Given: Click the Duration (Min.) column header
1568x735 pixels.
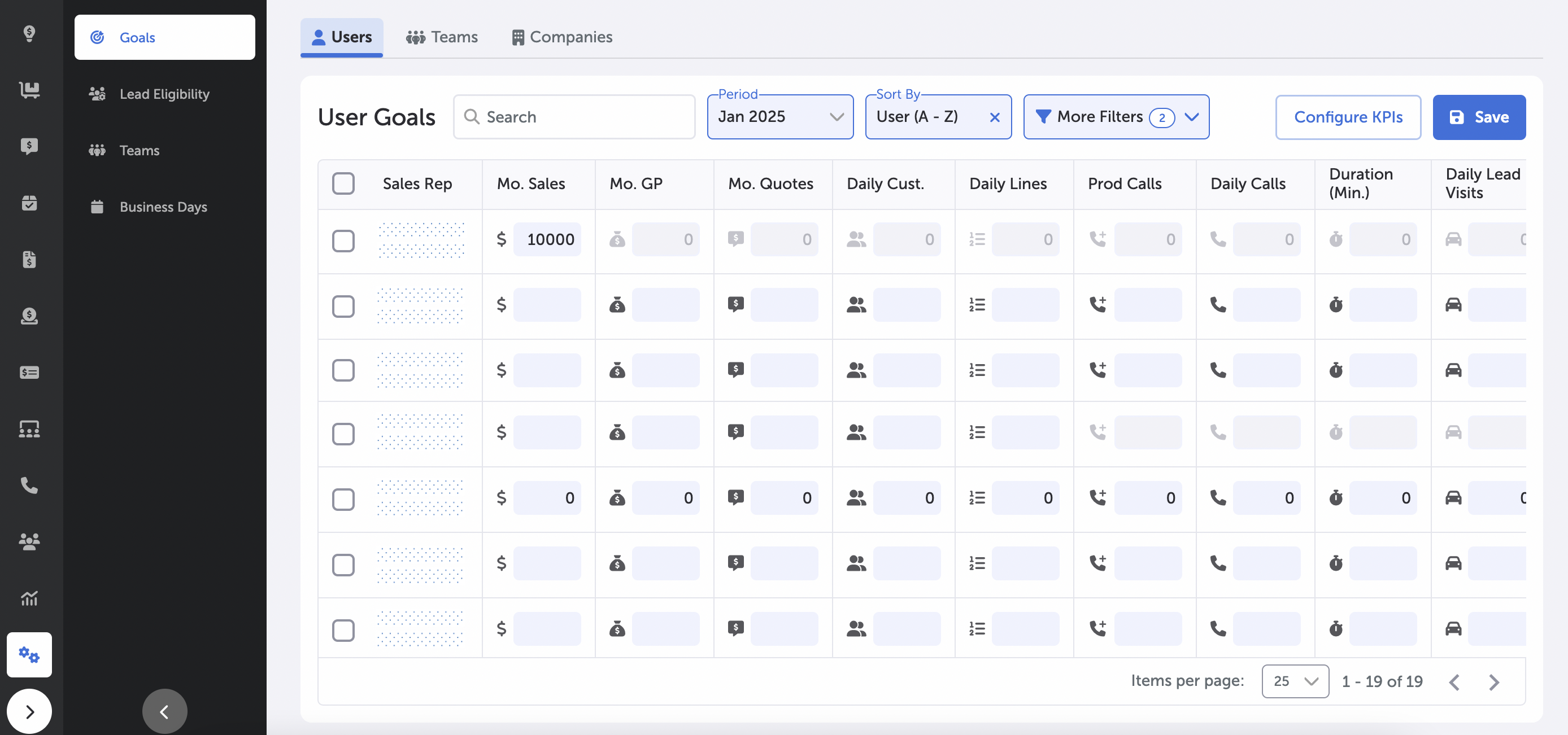Looking at the screenshot, I should pyautogui.click(x=1361, y=183).
